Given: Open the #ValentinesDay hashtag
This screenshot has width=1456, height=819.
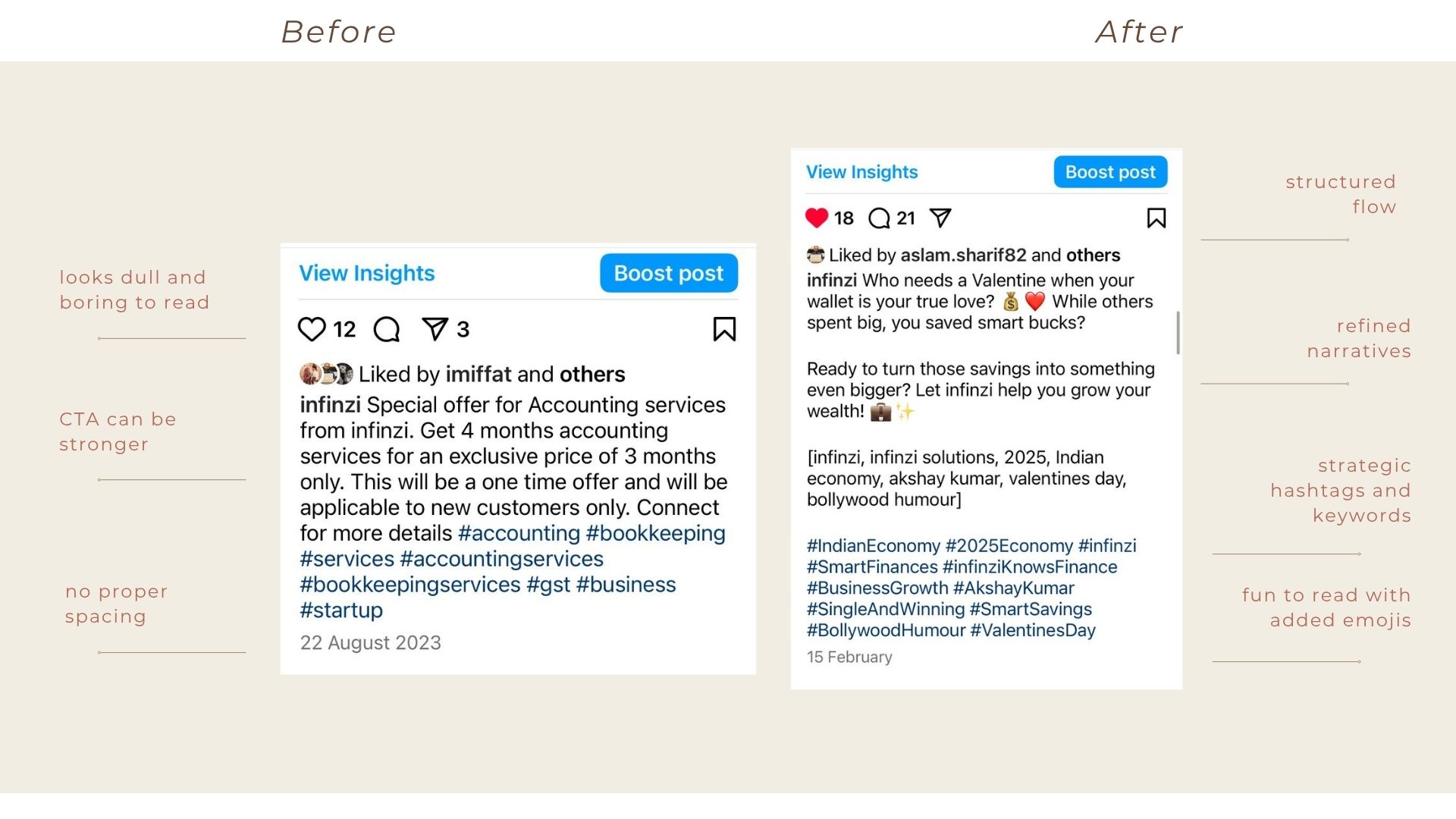Looking at the screenshot, I should coord(1033,630).
